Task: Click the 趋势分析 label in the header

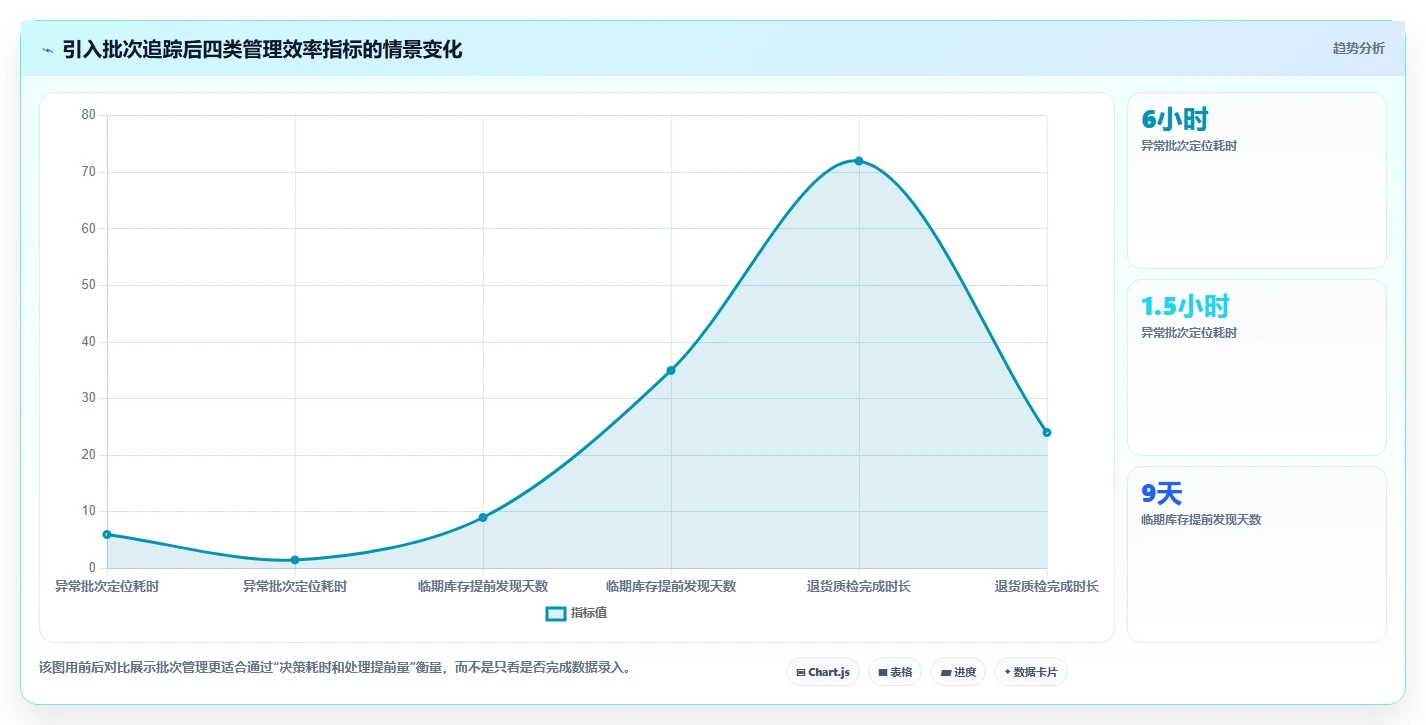Action: click(x=1358, y=48)
